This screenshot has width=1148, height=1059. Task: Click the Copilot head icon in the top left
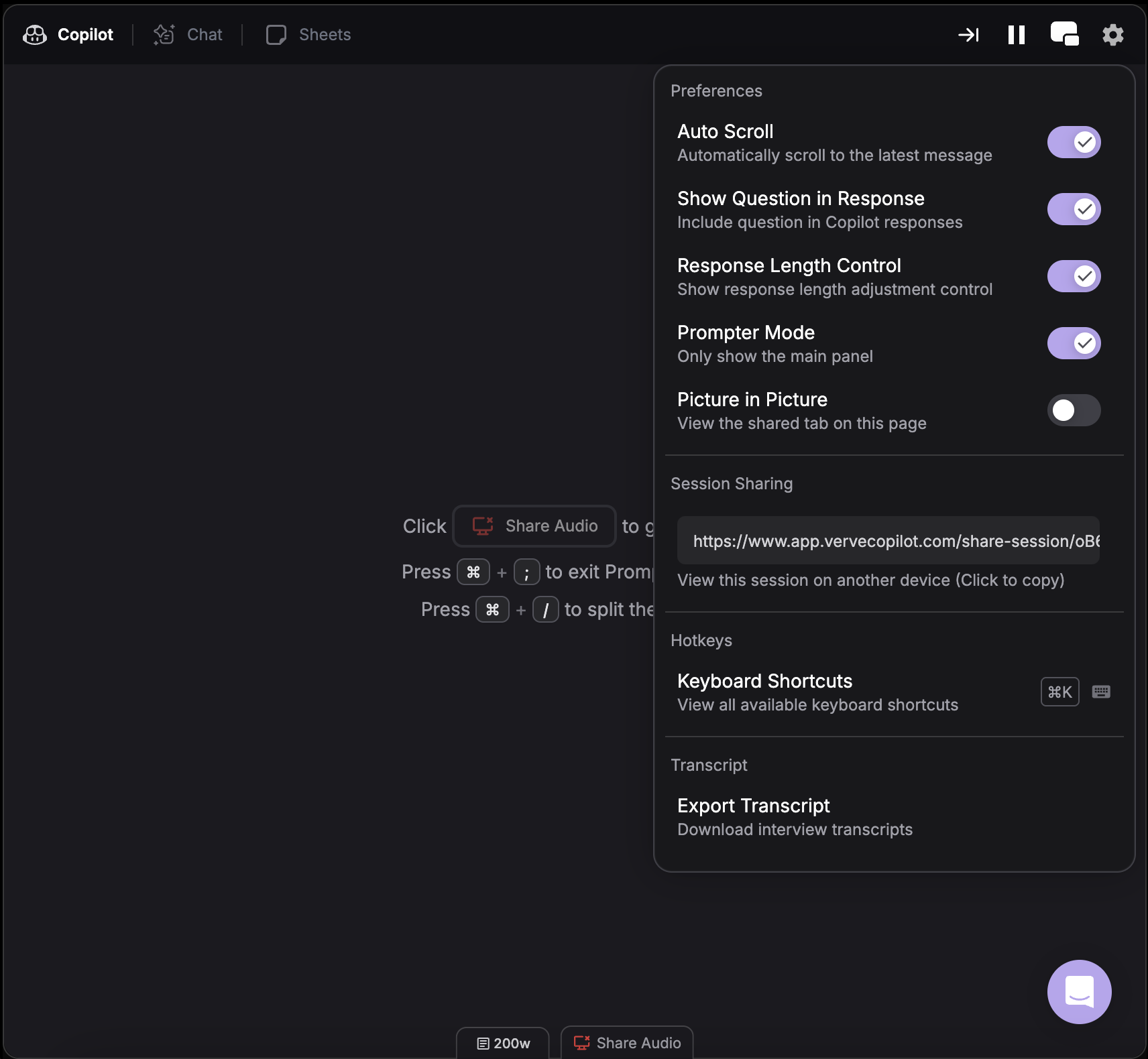(x=34, y=34)
